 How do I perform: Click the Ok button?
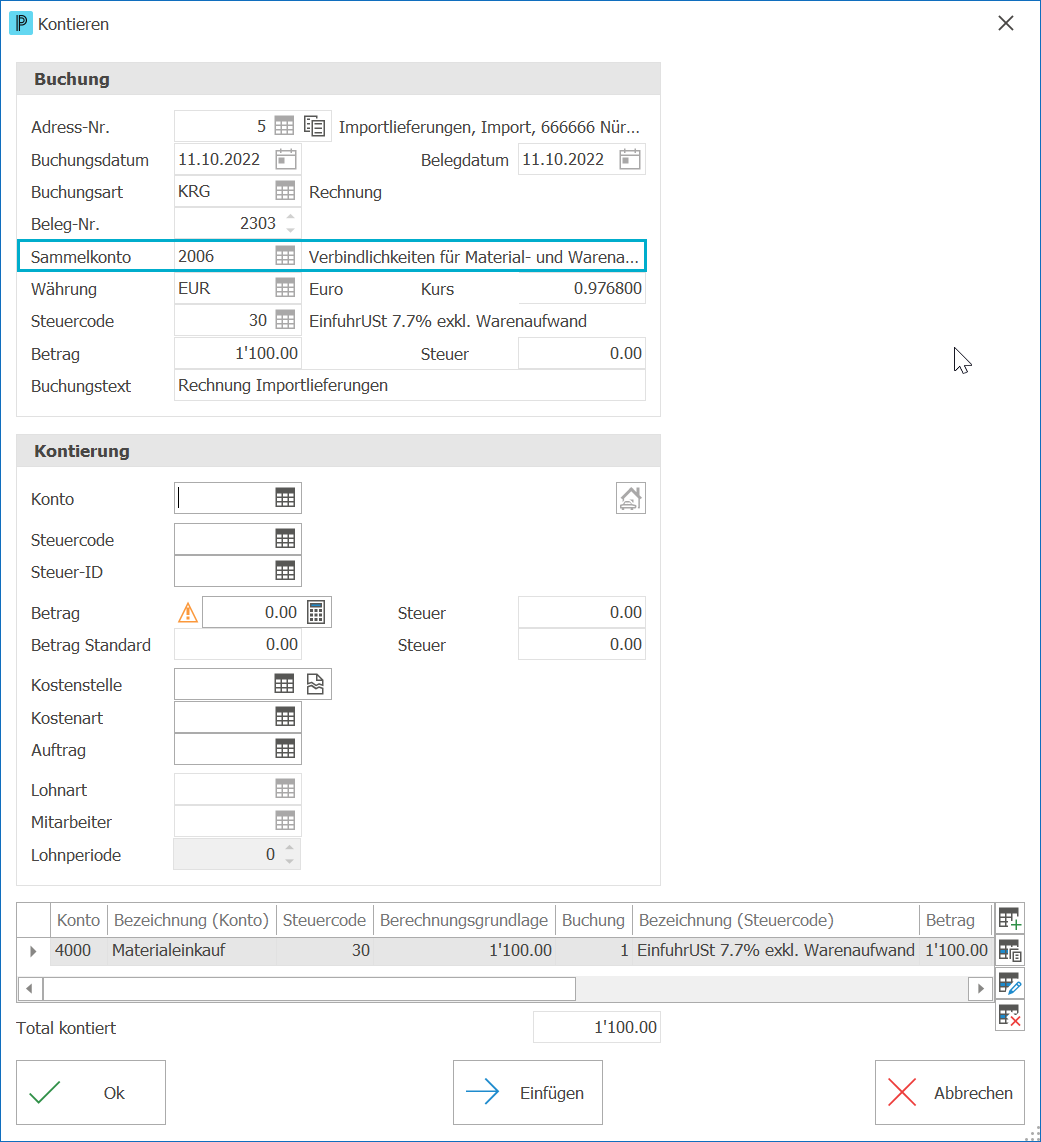tap(91, 1092)
